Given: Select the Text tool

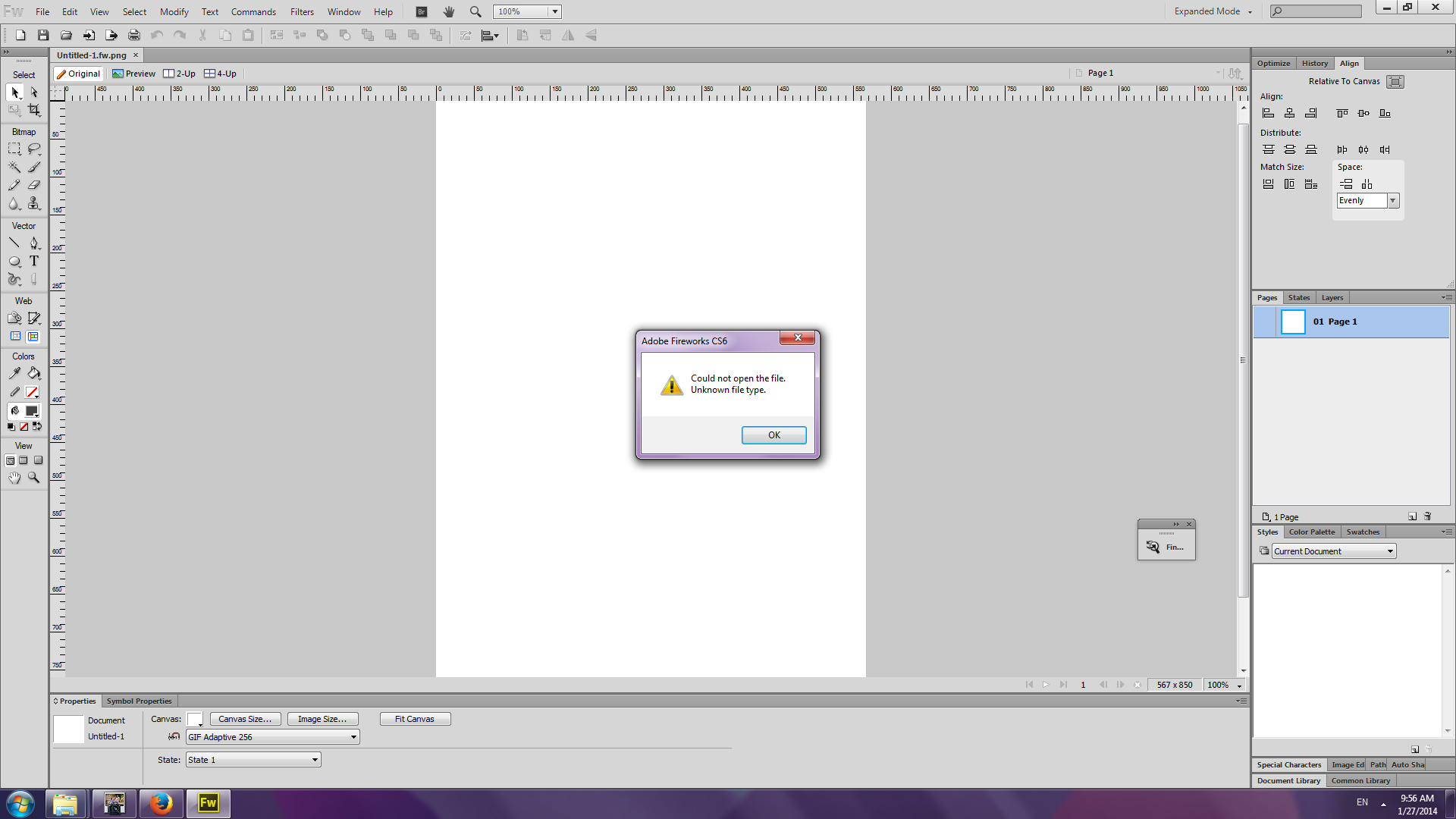Looking at the screenshot, I should coord(34,262).
